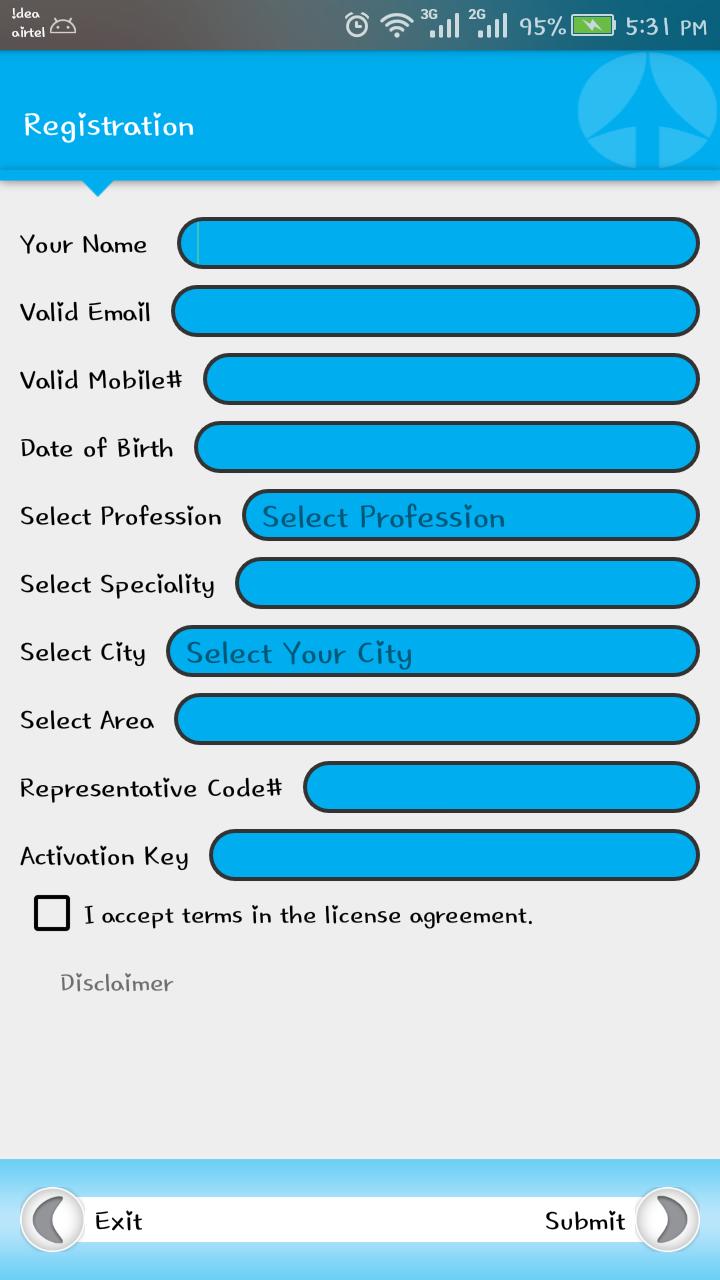The image size is (720, 1280).
Task: Tap the airplane logo in header
Action: (647, 110)
